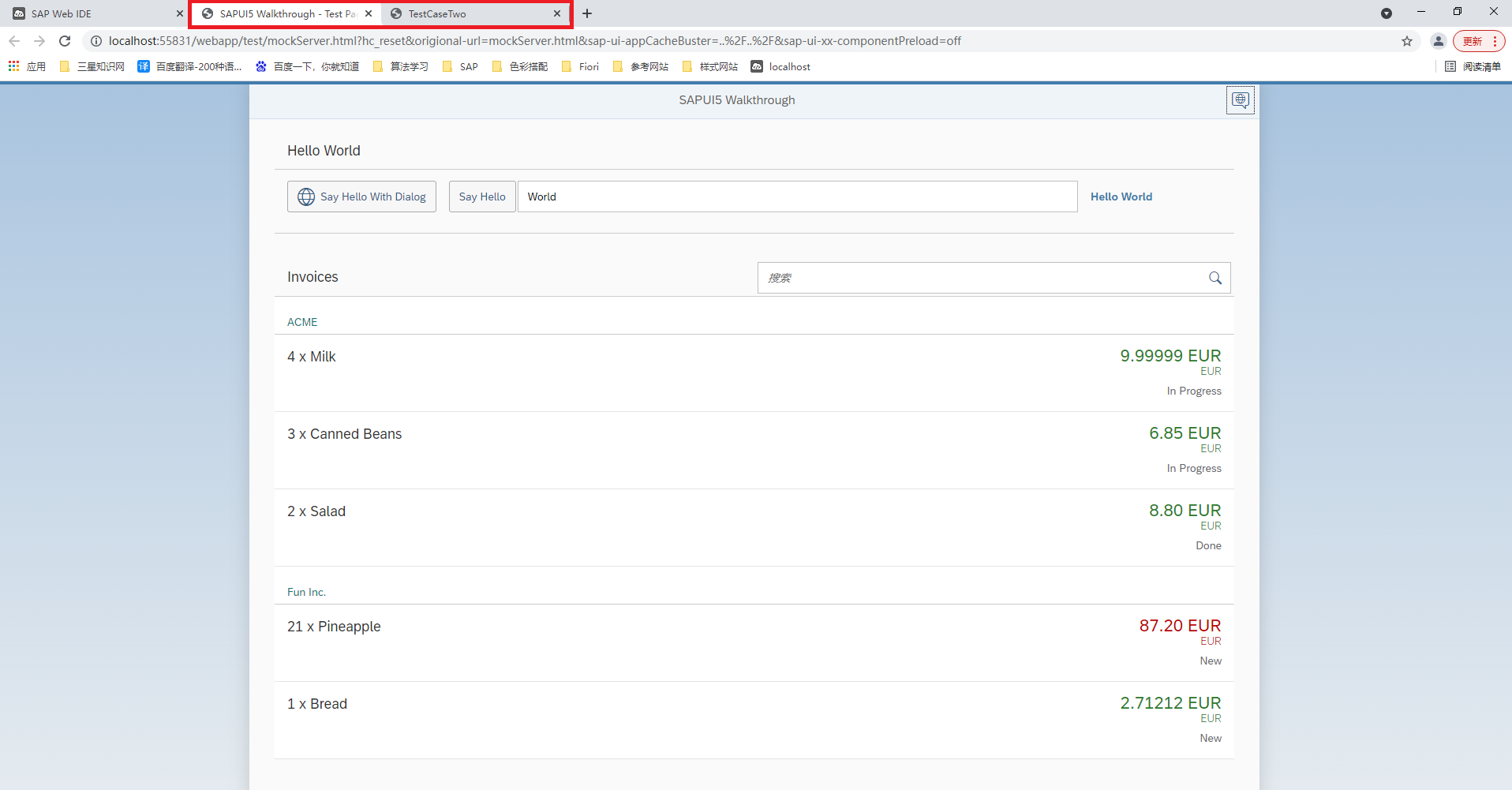1512x790 pixels.
Task: Open the 三星知识网 bookmark folder
Action: point(92,67)
